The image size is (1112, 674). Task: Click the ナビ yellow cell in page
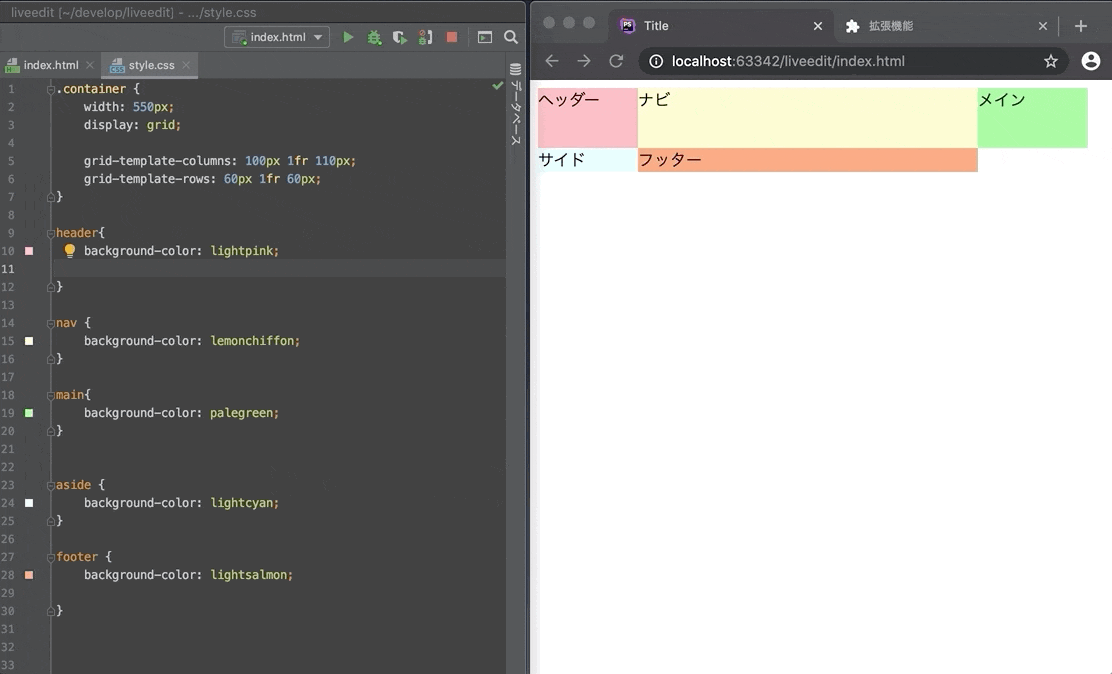click(x=807, y=118)
